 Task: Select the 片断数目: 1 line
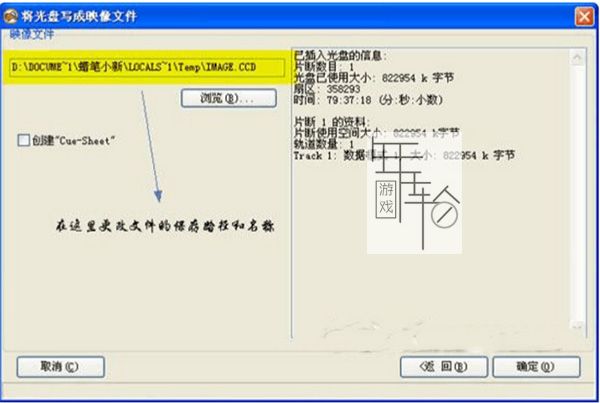324,67
